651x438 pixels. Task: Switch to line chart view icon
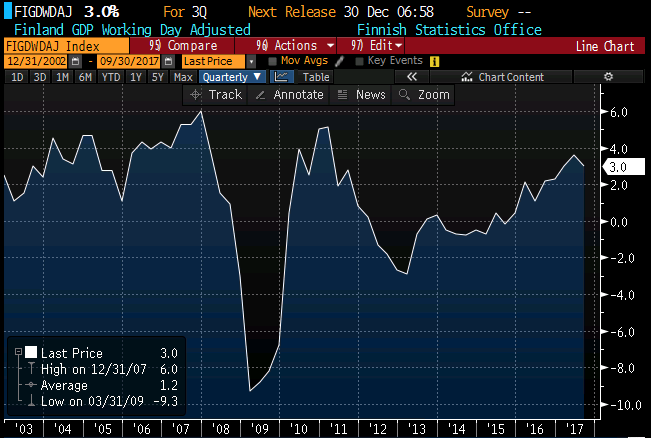pyautogui.click(x=283, y=77)
